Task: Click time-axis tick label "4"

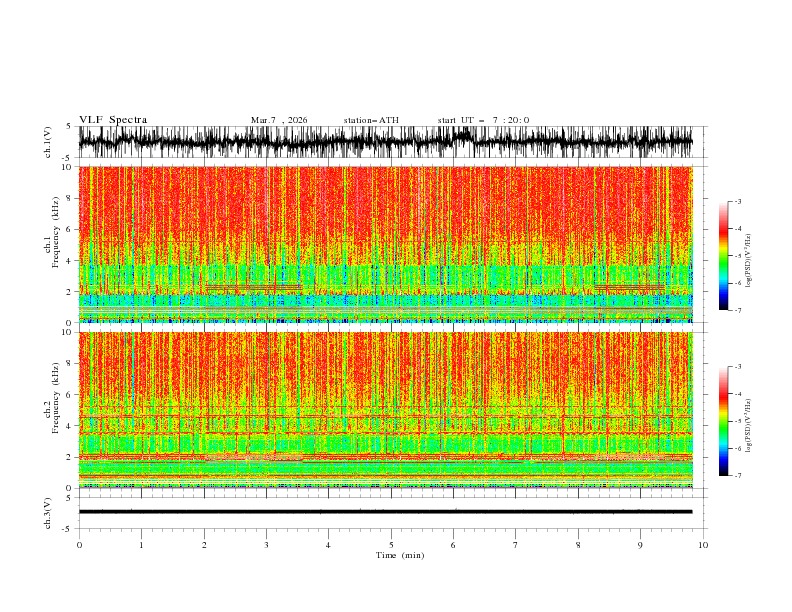Action: [x=328, y=545]
